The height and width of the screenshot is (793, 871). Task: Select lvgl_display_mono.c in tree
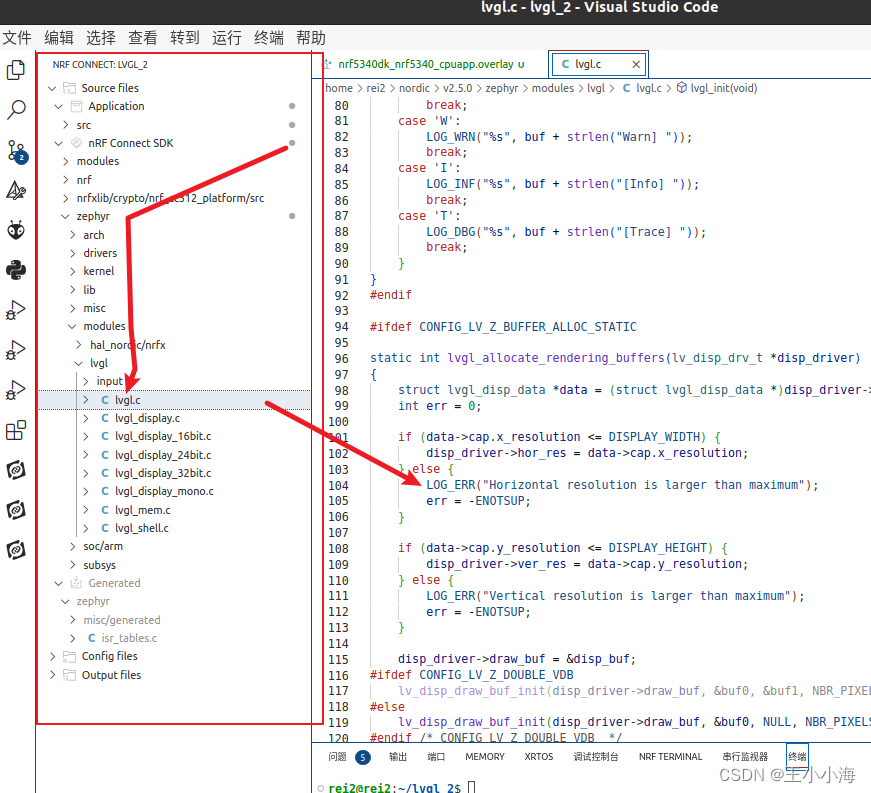(164, 491)
